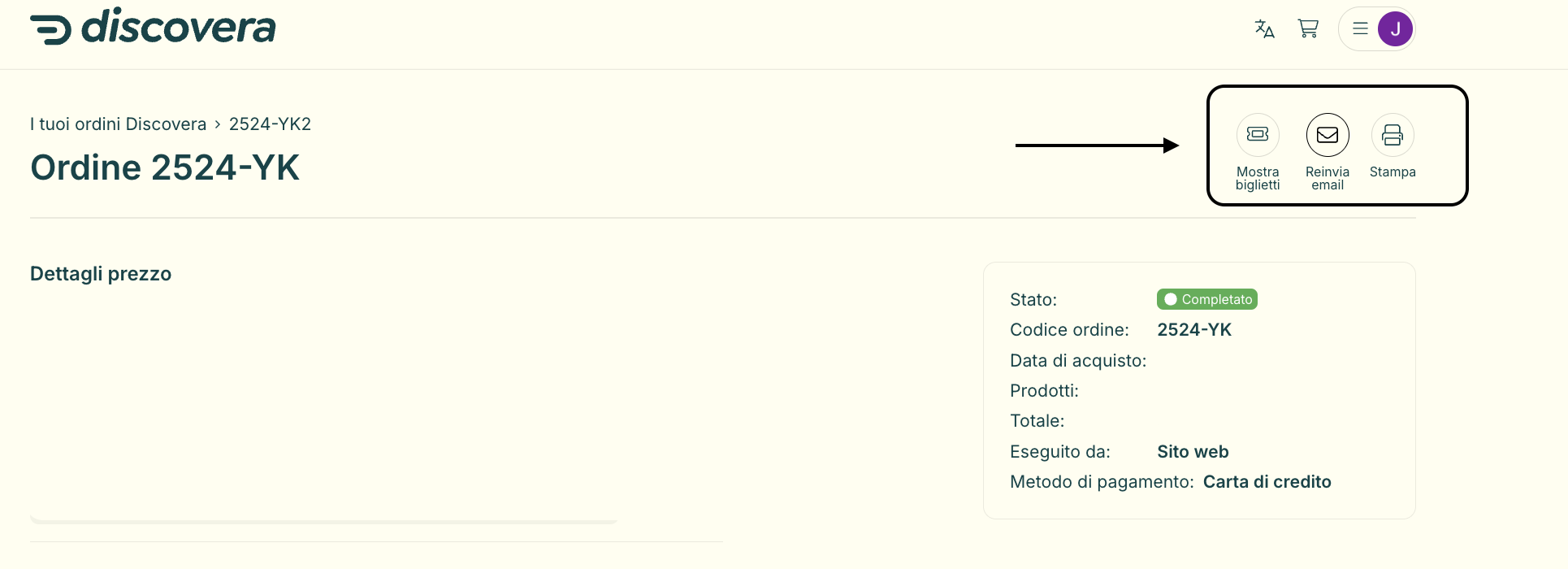This screenshot has width=1568, height=569.
Task: Click the Stampa printer icon
Action: tap(1393, 134)
